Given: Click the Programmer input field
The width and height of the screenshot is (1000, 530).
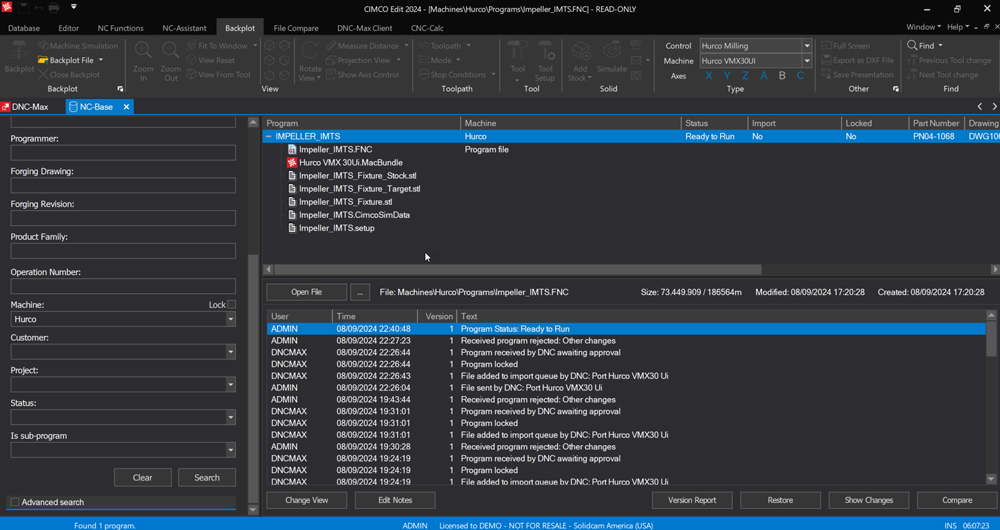Looking at the screenshot, I should (x=123, y=153).
